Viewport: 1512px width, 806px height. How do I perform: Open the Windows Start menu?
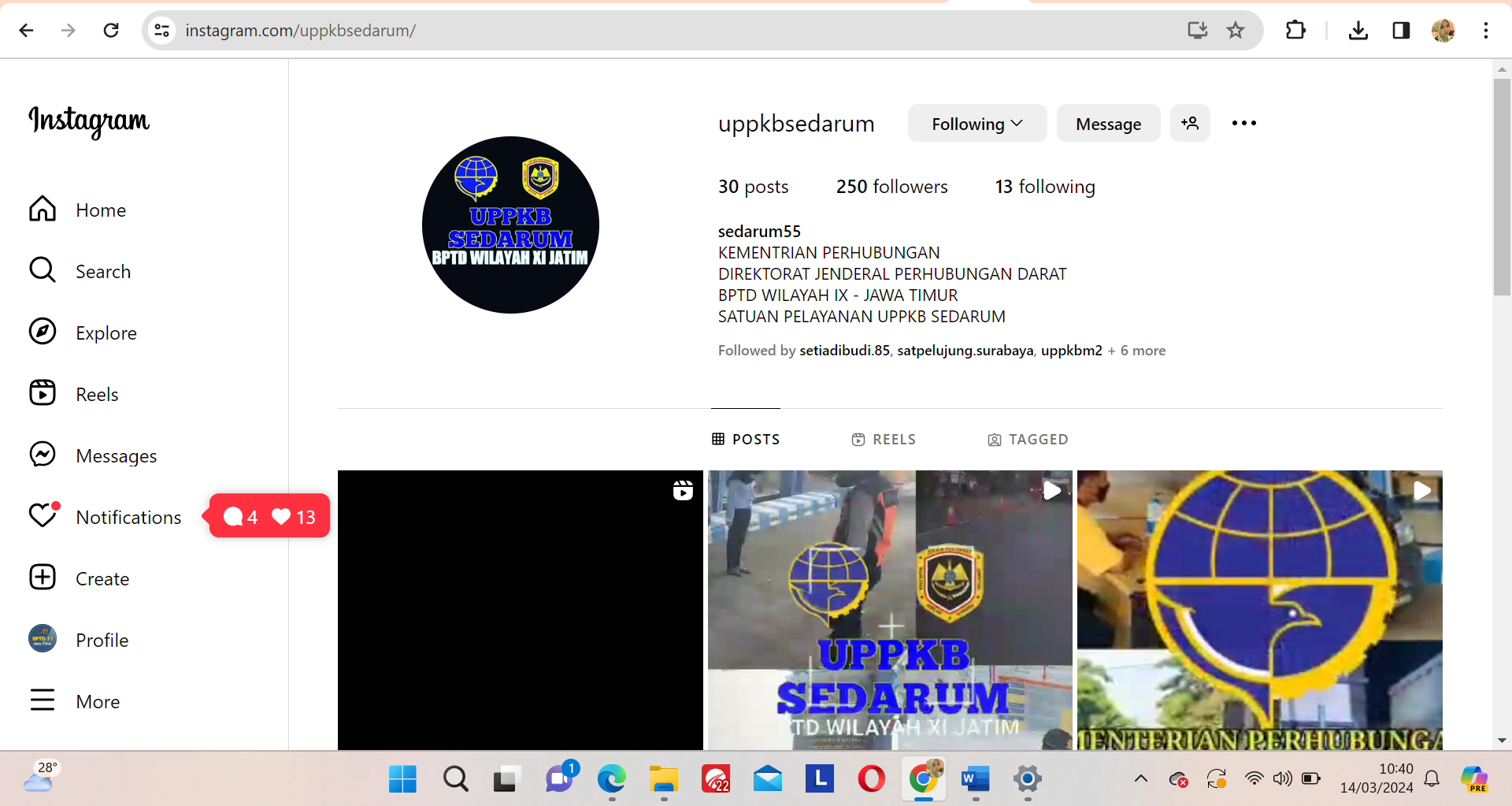pyautogui.click(x=402, y=779)
